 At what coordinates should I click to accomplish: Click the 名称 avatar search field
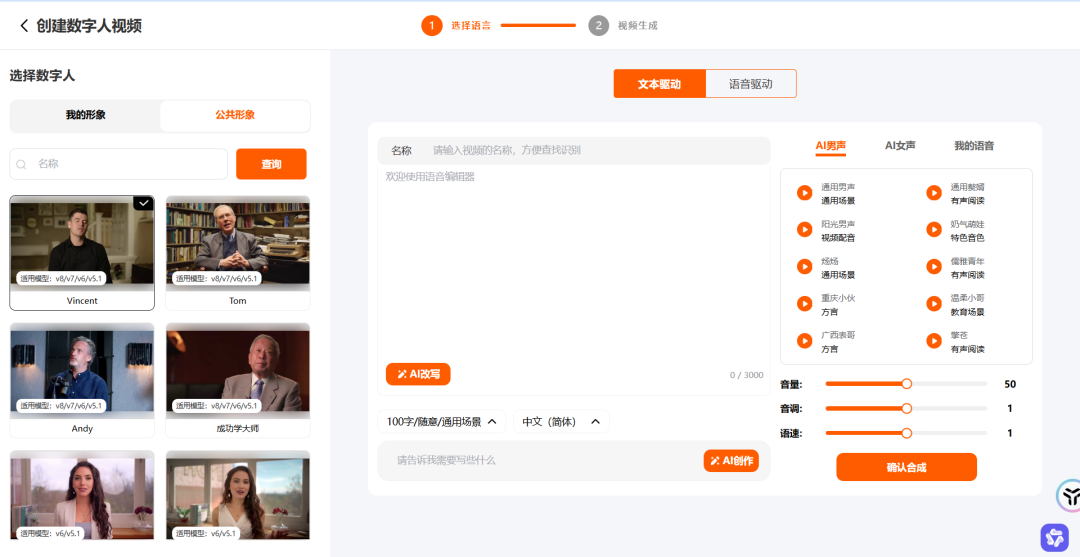pyautogui.click(x=118, y=165)
